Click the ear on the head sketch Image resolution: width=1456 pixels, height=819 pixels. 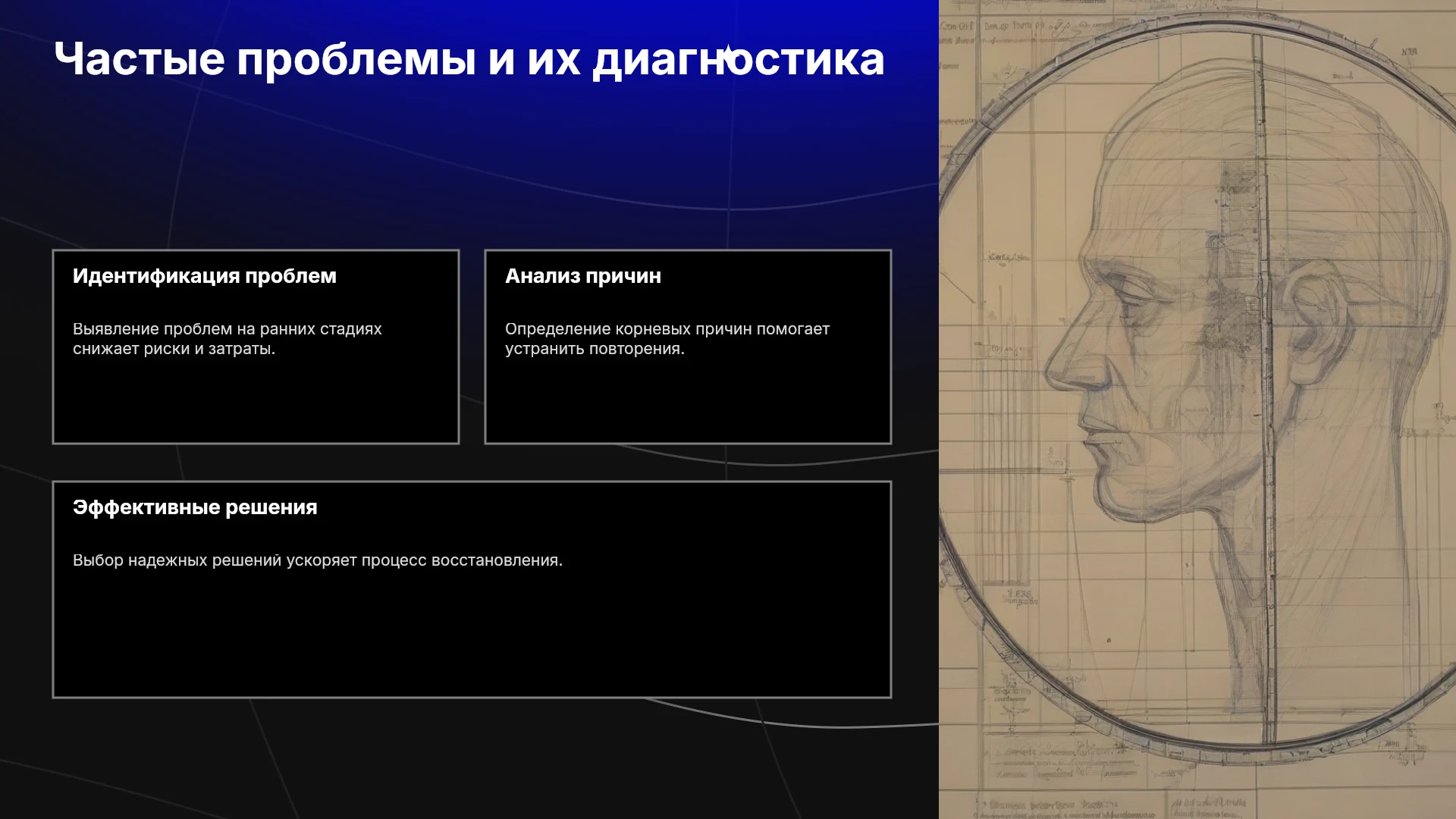[1314, 318]
